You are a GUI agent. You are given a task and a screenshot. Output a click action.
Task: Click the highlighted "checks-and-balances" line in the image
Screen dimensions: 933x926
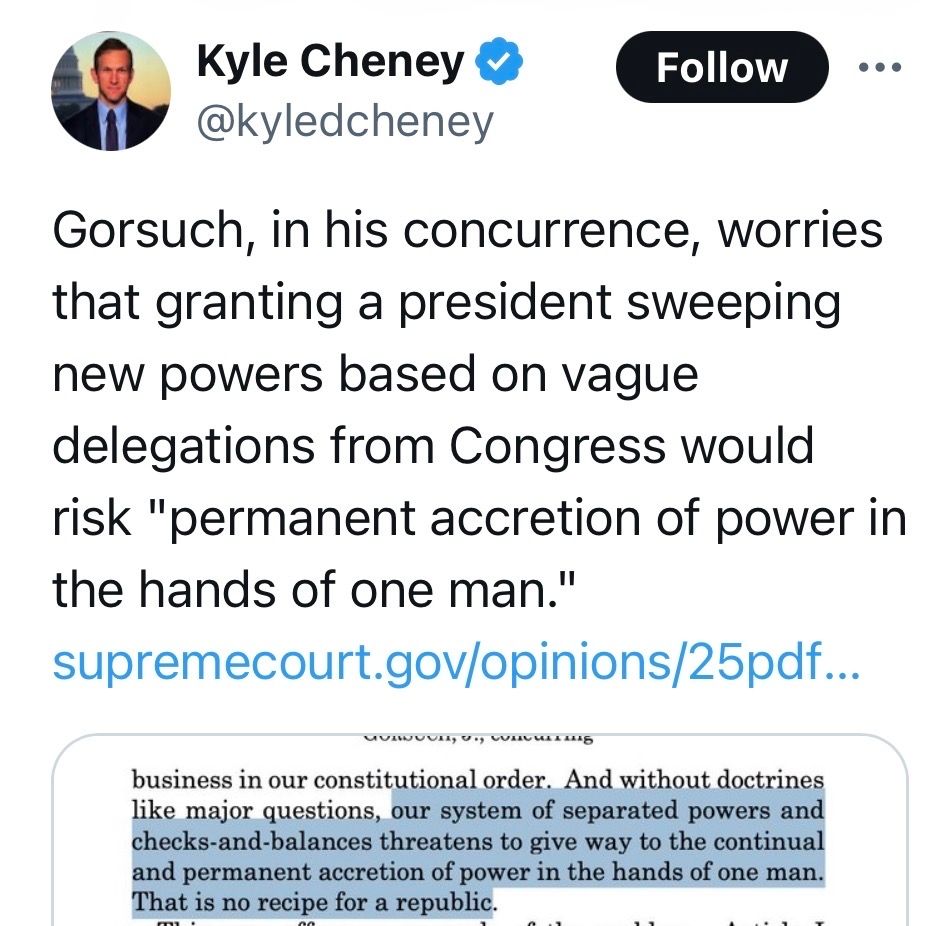pos(478,841)
